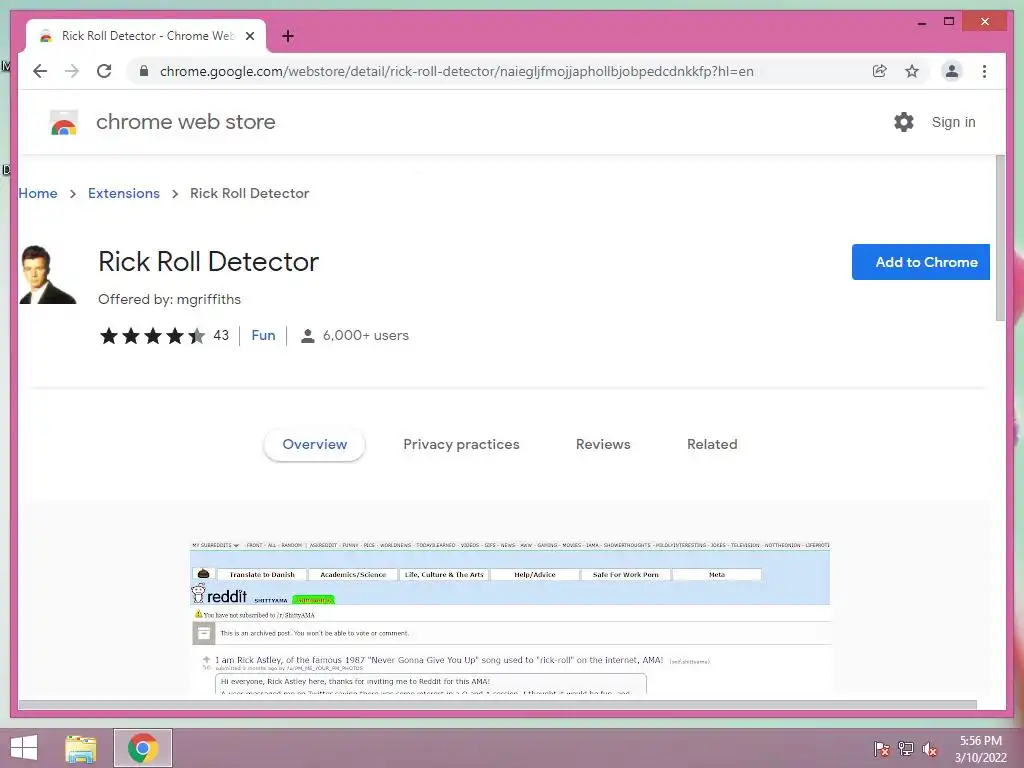Click the 43 ratings count

pos(221,336)
